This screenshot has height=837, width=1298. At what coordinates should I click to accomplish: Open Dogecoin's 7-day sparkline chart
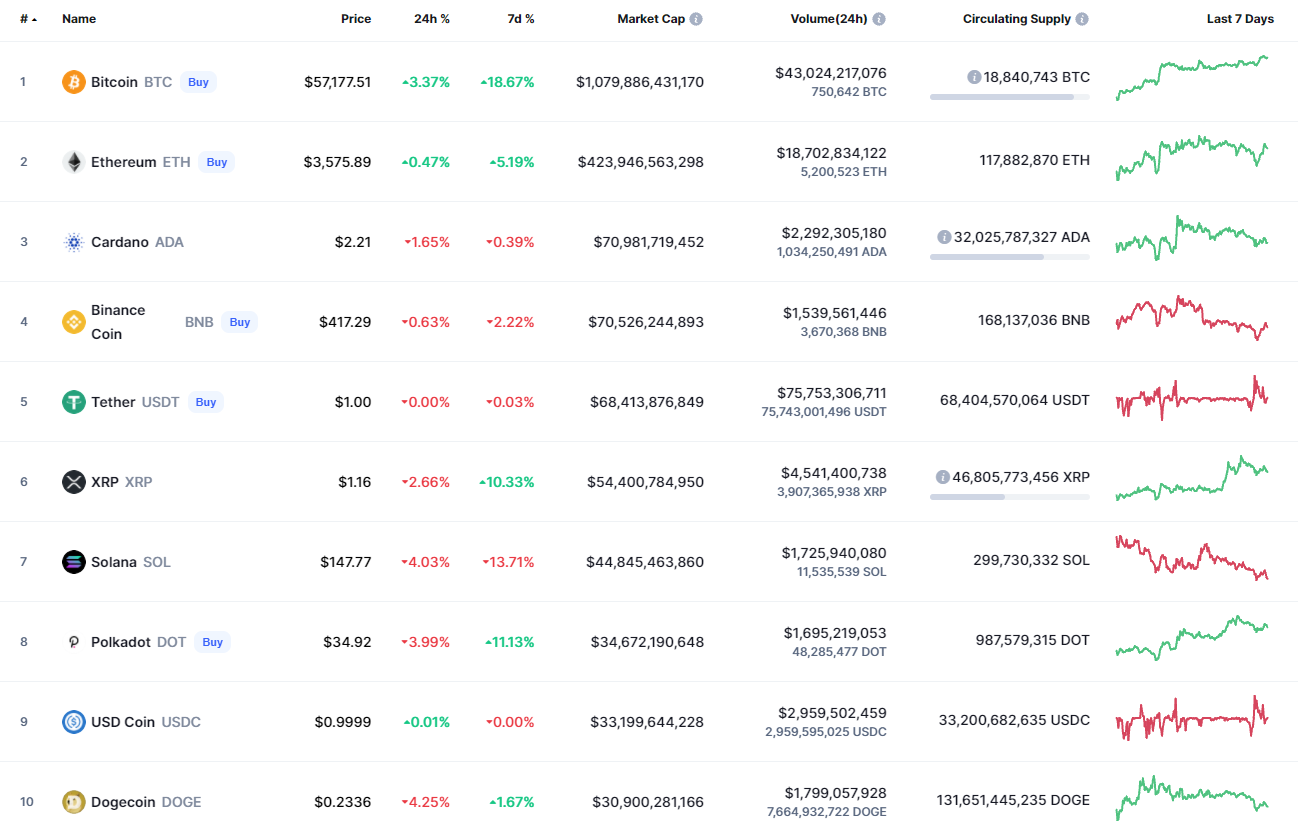click(x=1192, y=798)
